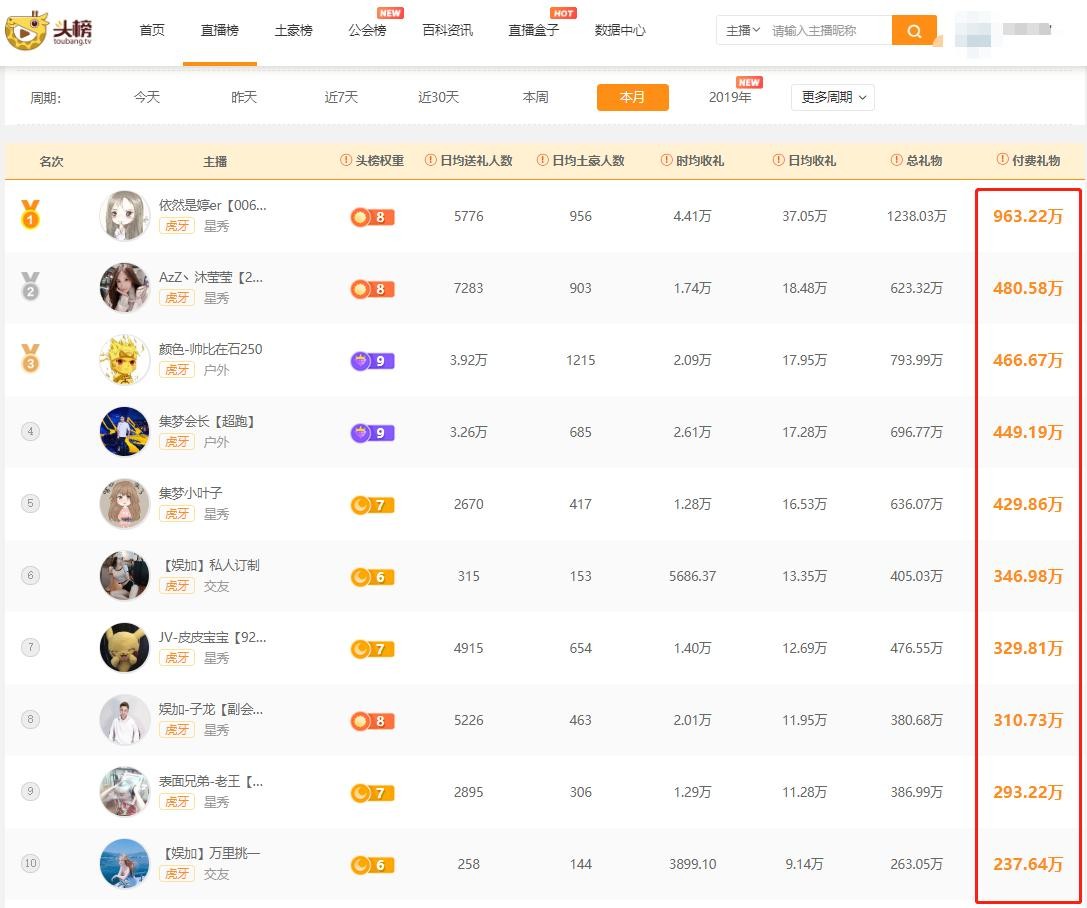Viewport: 1087px width, 908px height.
Task: Go to the 数据中心 menu item
Action: point(620,31)
